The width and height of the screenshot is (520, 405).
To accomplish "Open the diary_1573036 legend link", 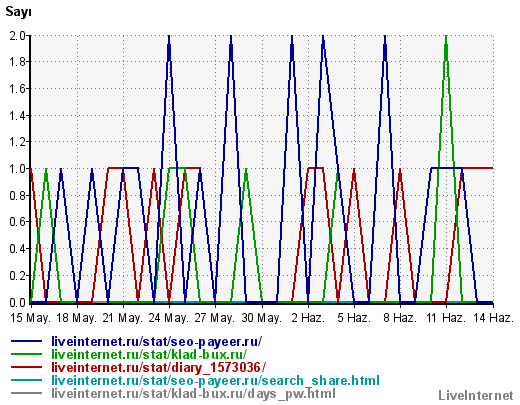I will [x=159, y=368].
